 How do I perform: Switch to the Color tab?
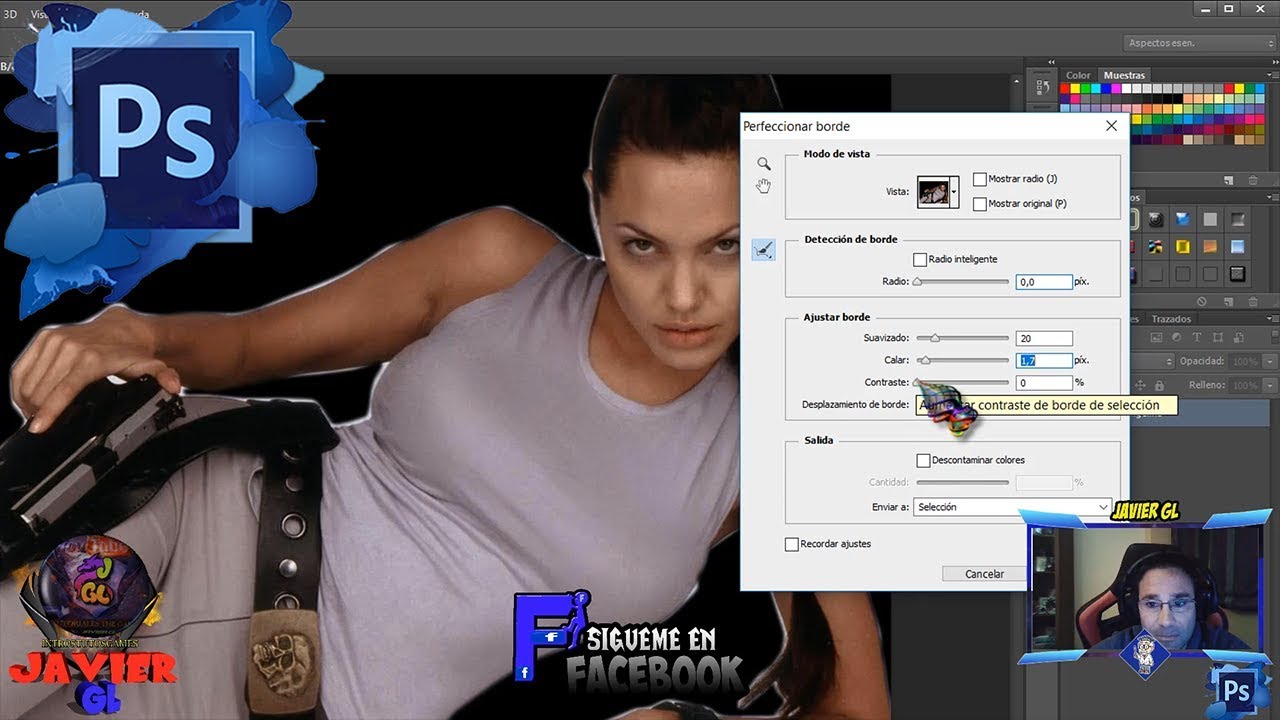click(1078, 75)
